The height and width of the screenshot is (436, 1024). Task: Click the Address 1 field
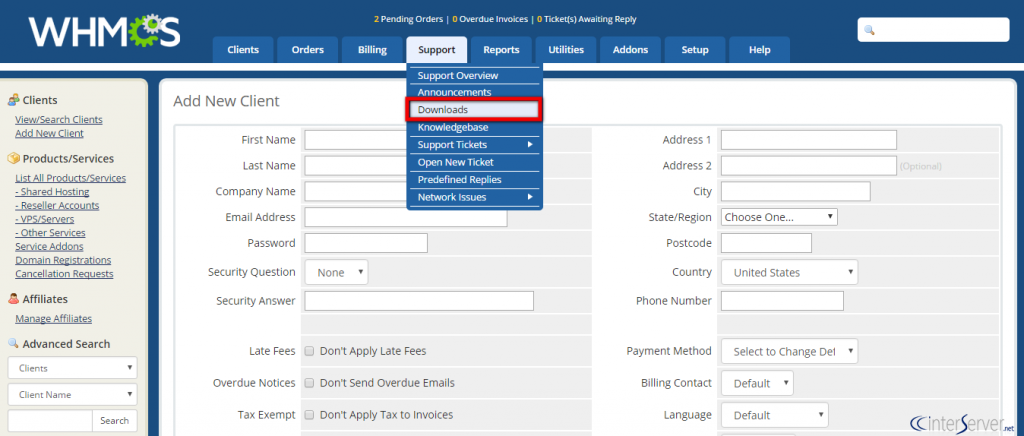pyautogui.click(x=808, y=140)
